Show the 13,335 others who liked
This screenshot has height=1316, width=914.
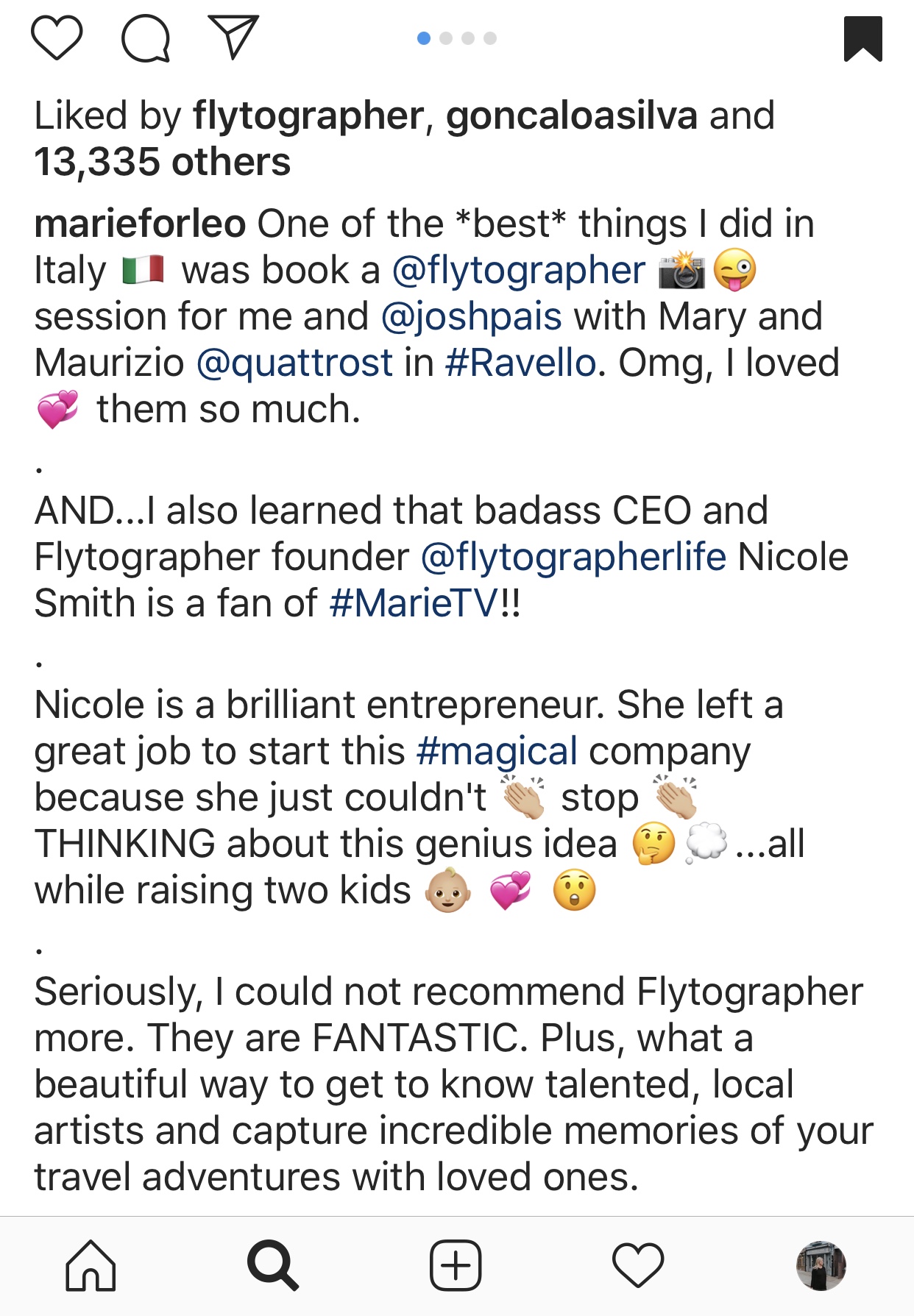click(163, 163)
